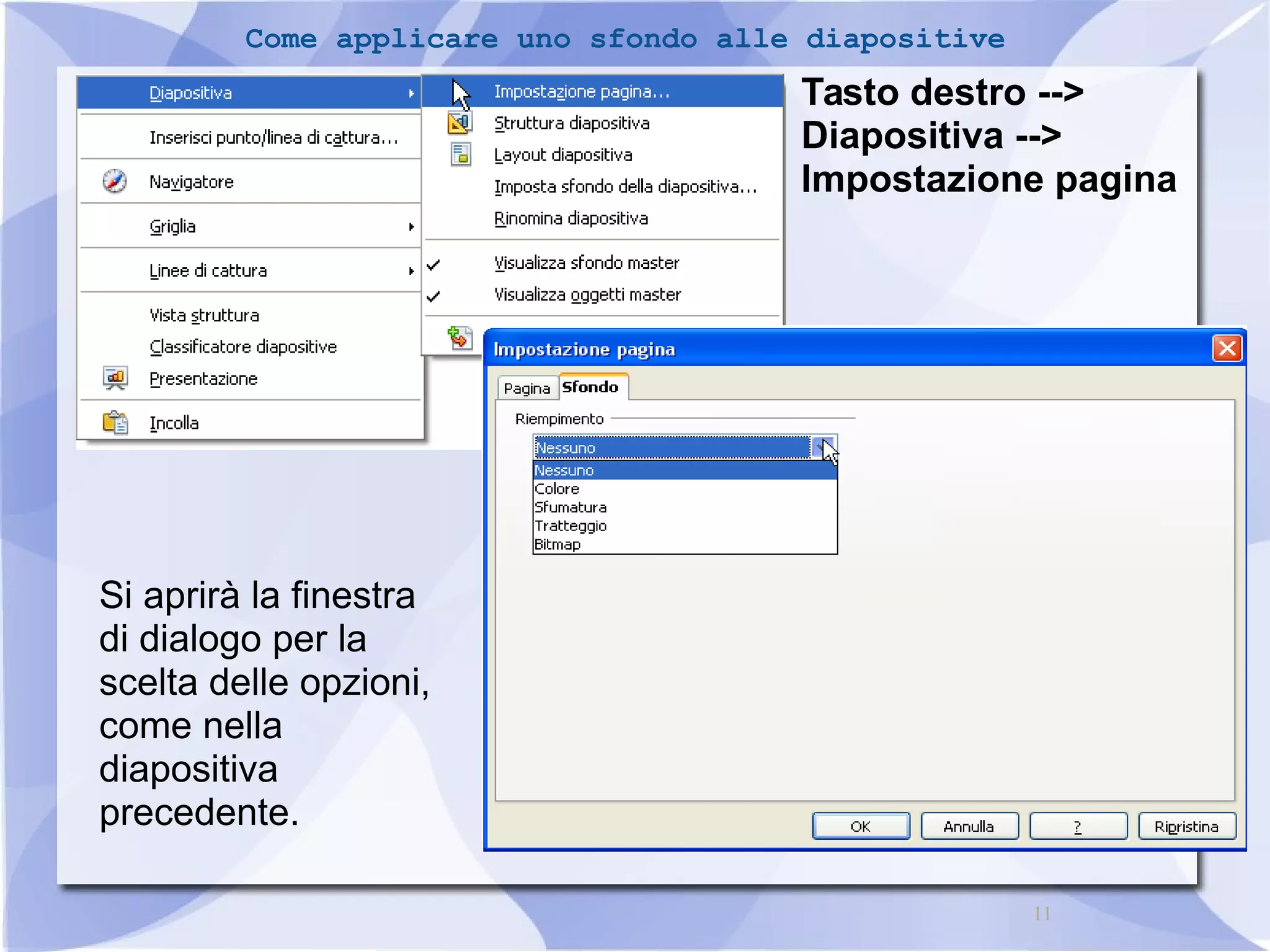Close the Impostazione pagina dialog
This screenshot has height=952, width=1270.
coord(1227,348)
